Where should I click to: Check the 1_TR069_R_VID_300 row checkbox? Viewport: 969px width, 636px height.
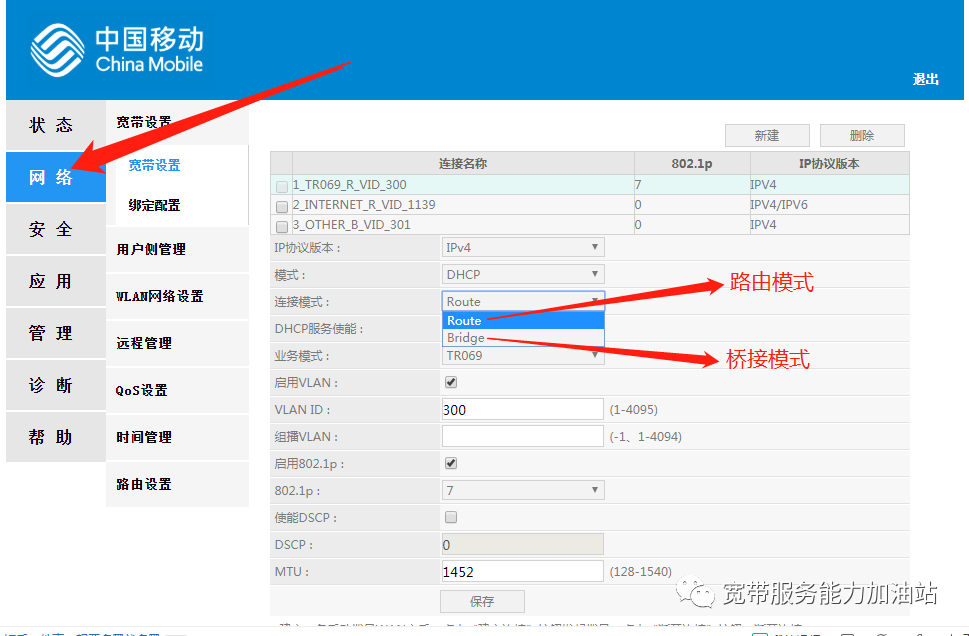(x=282, y=187)
